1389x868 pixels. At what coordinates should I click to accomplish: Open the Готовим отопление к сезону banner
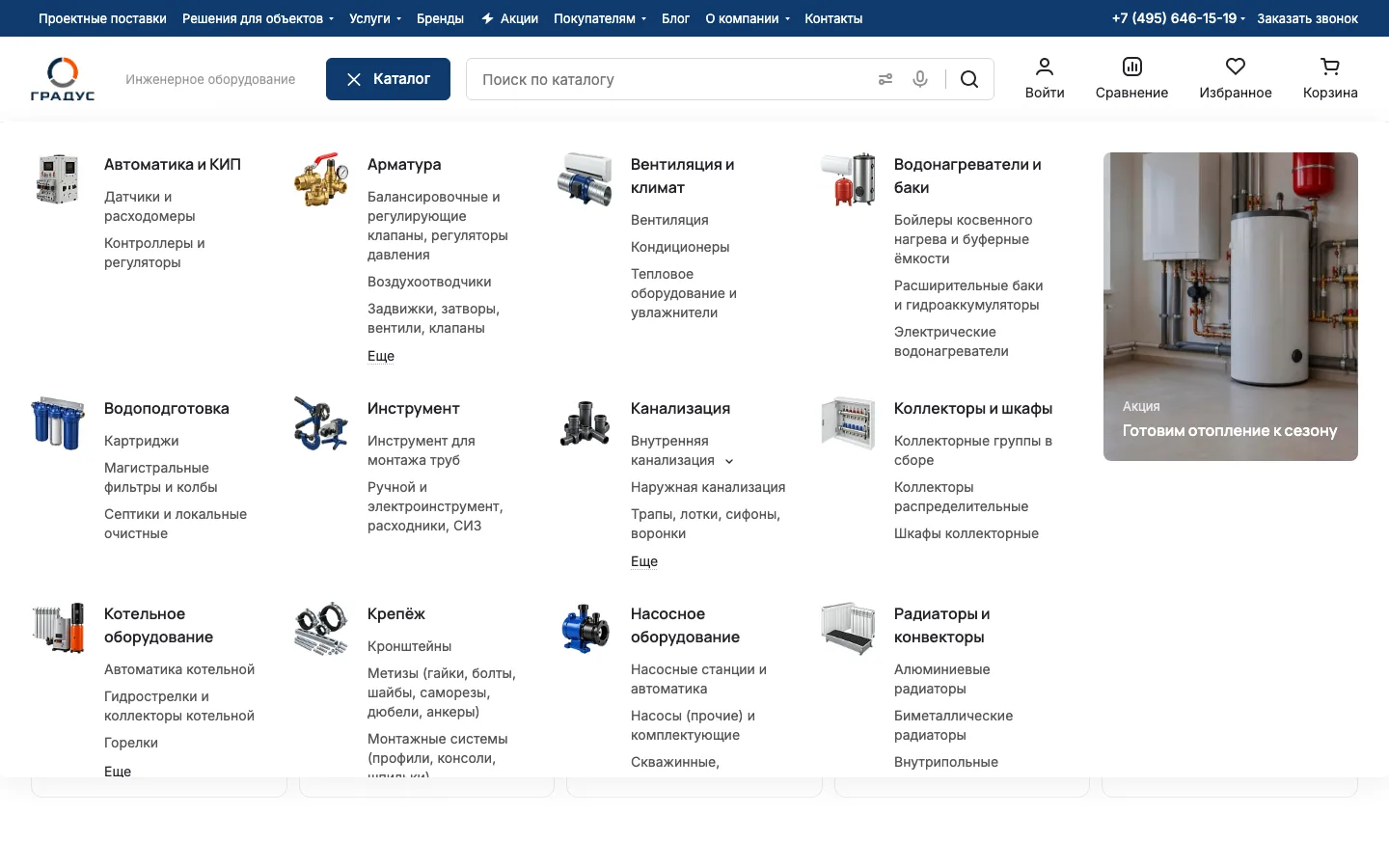point(1231,307)
